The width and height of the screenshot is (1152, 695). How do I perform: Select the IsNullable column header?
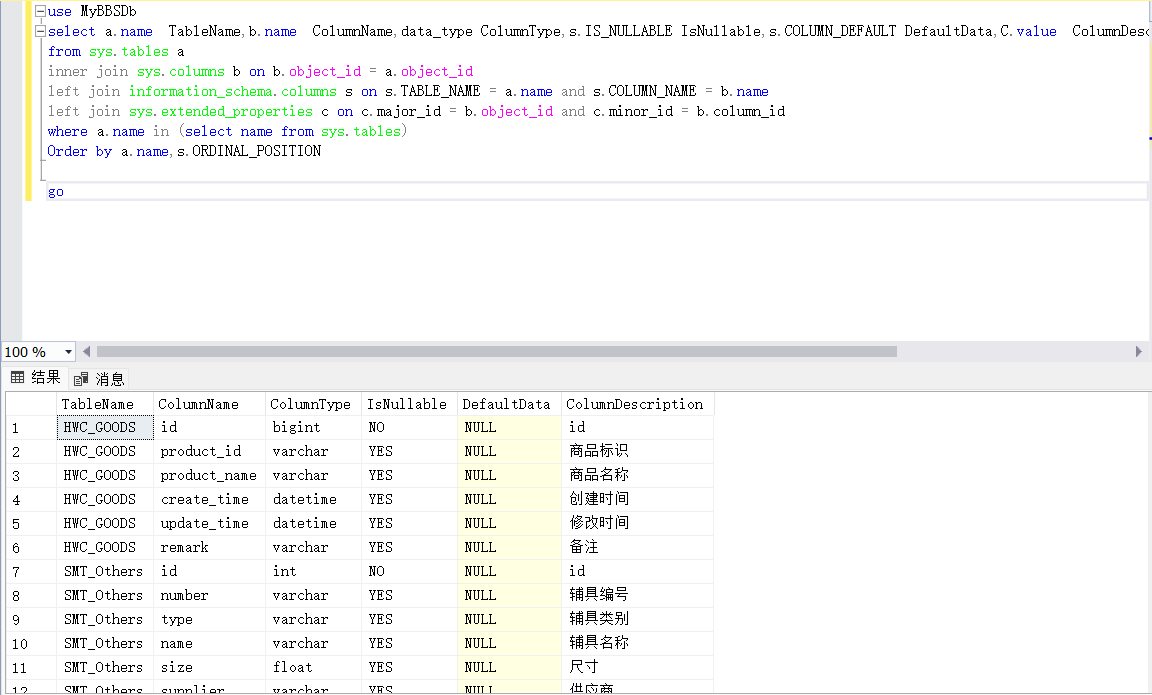410,404
